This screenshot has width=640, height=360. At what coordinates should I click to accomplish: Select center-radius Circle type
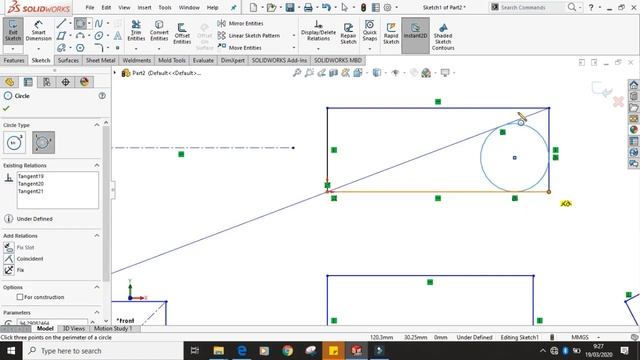[14, 142]
